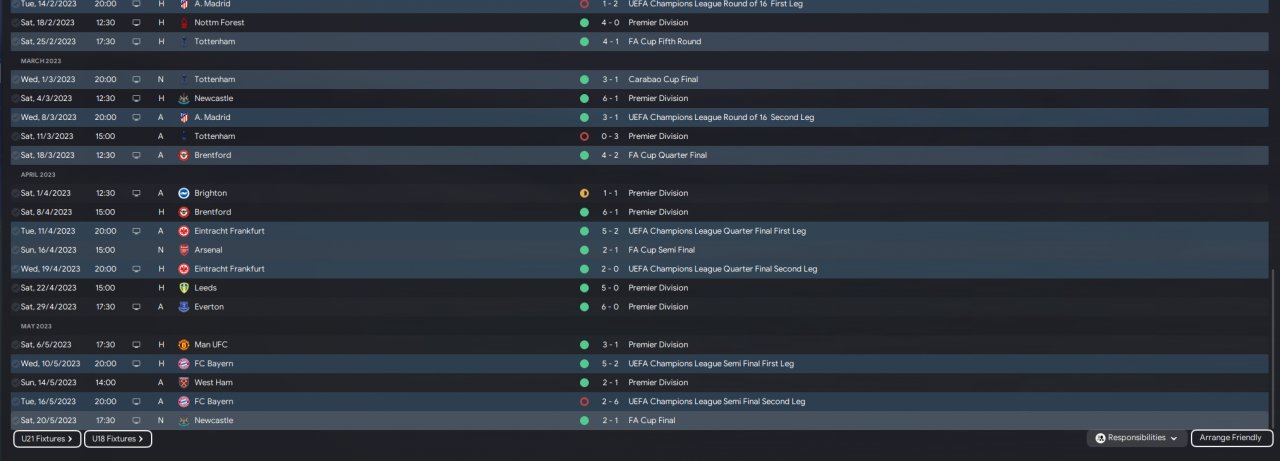Click the Man UFC club badge
This screenshot has height=461, width=1280.
[x=184, y=345]
